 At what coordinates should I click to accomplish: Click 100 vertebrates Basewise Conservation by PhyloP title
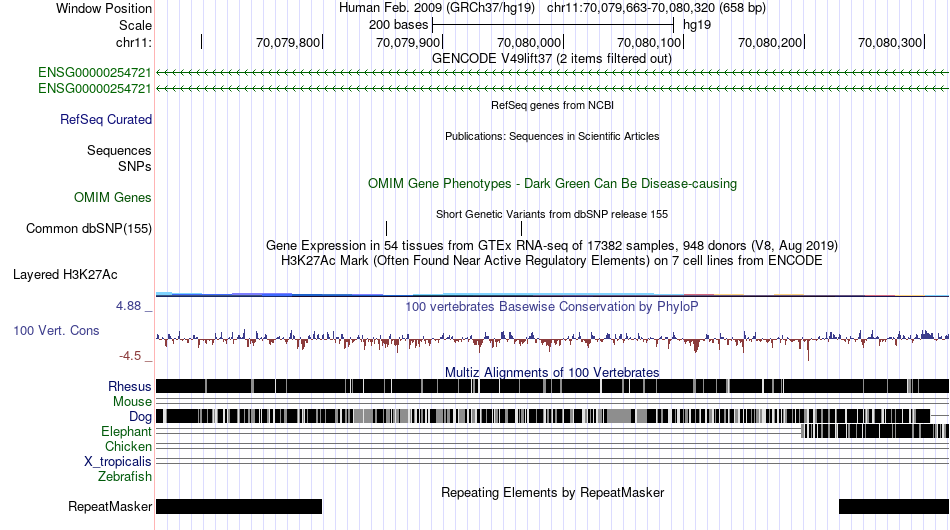coord(552,306)
